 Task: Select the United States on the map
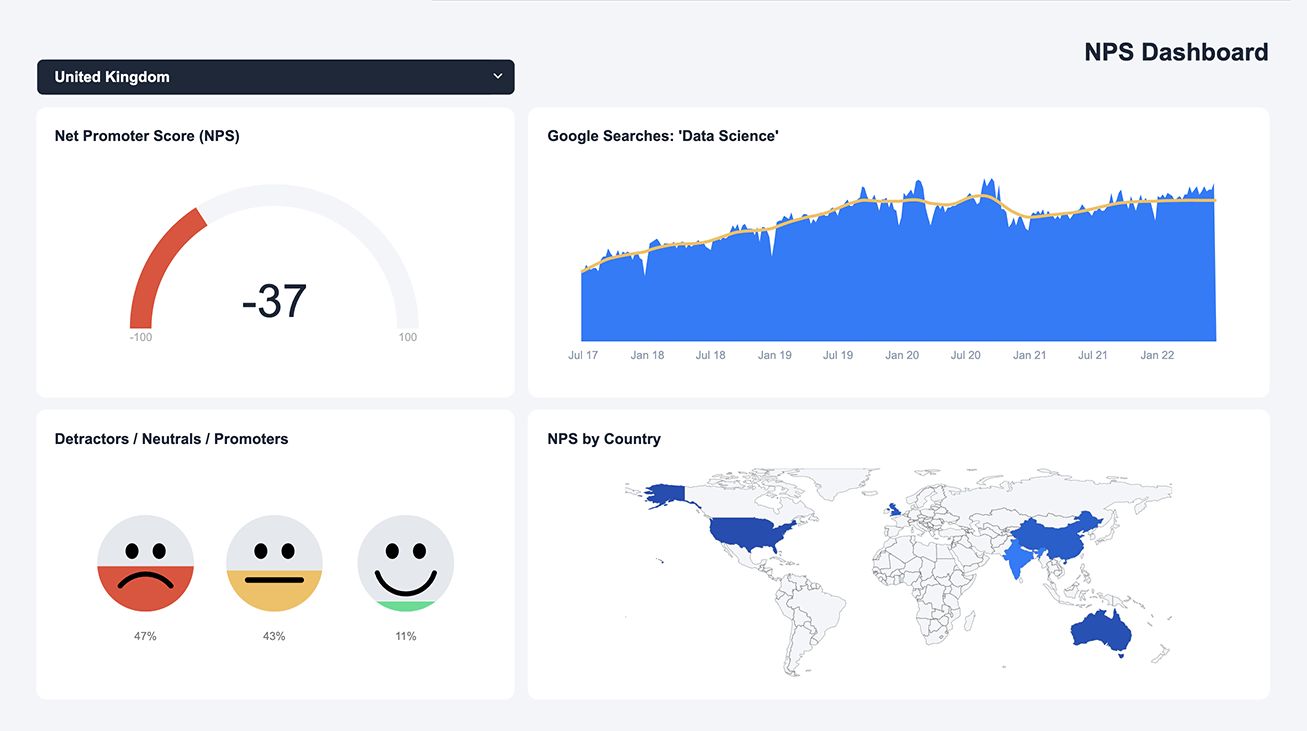click(x=750, y=535)
